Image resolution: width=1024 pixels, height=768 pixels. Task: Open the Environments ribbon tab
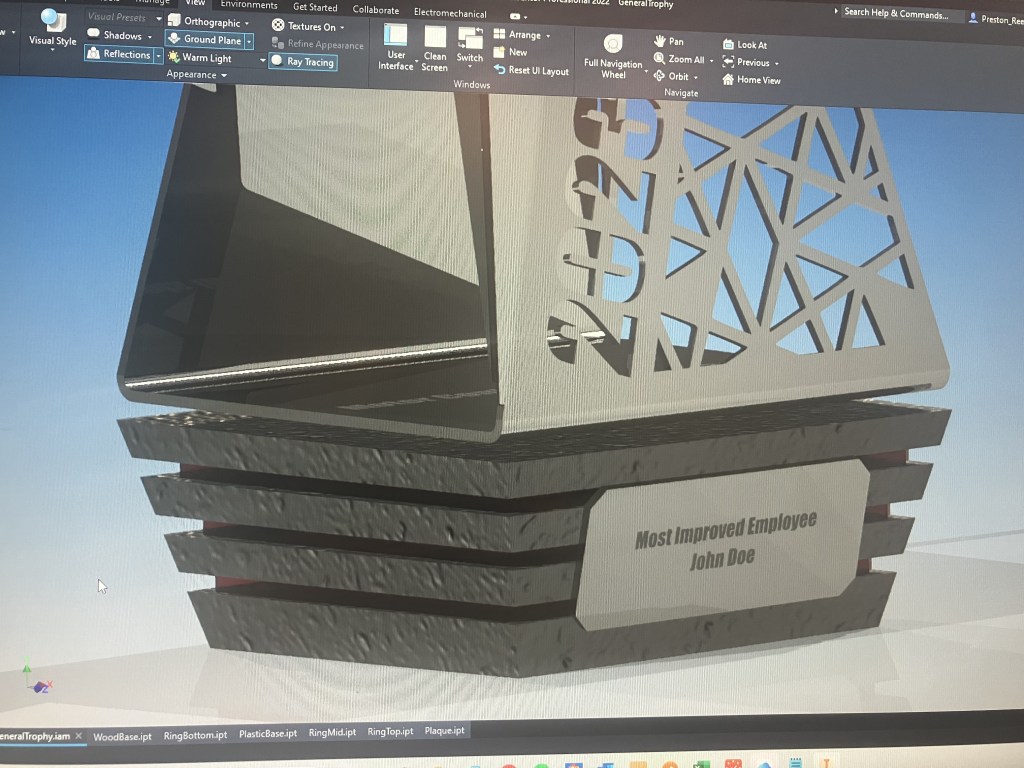[x=249, y=6]
